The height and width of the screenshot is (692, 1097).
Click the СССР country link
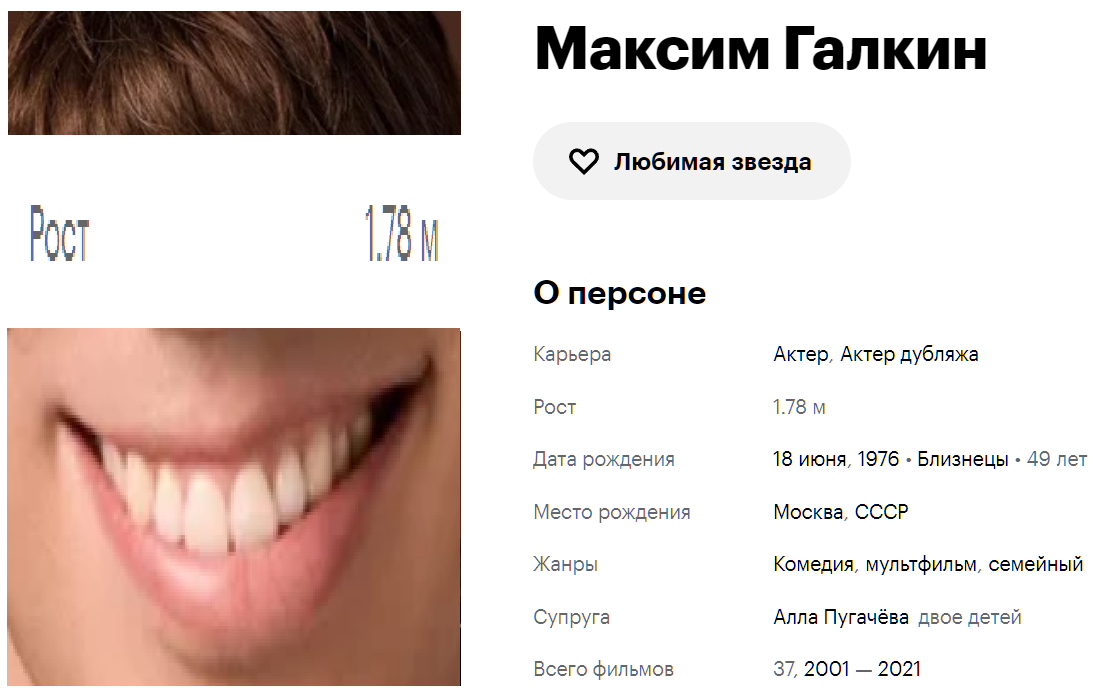coord(882,512)
